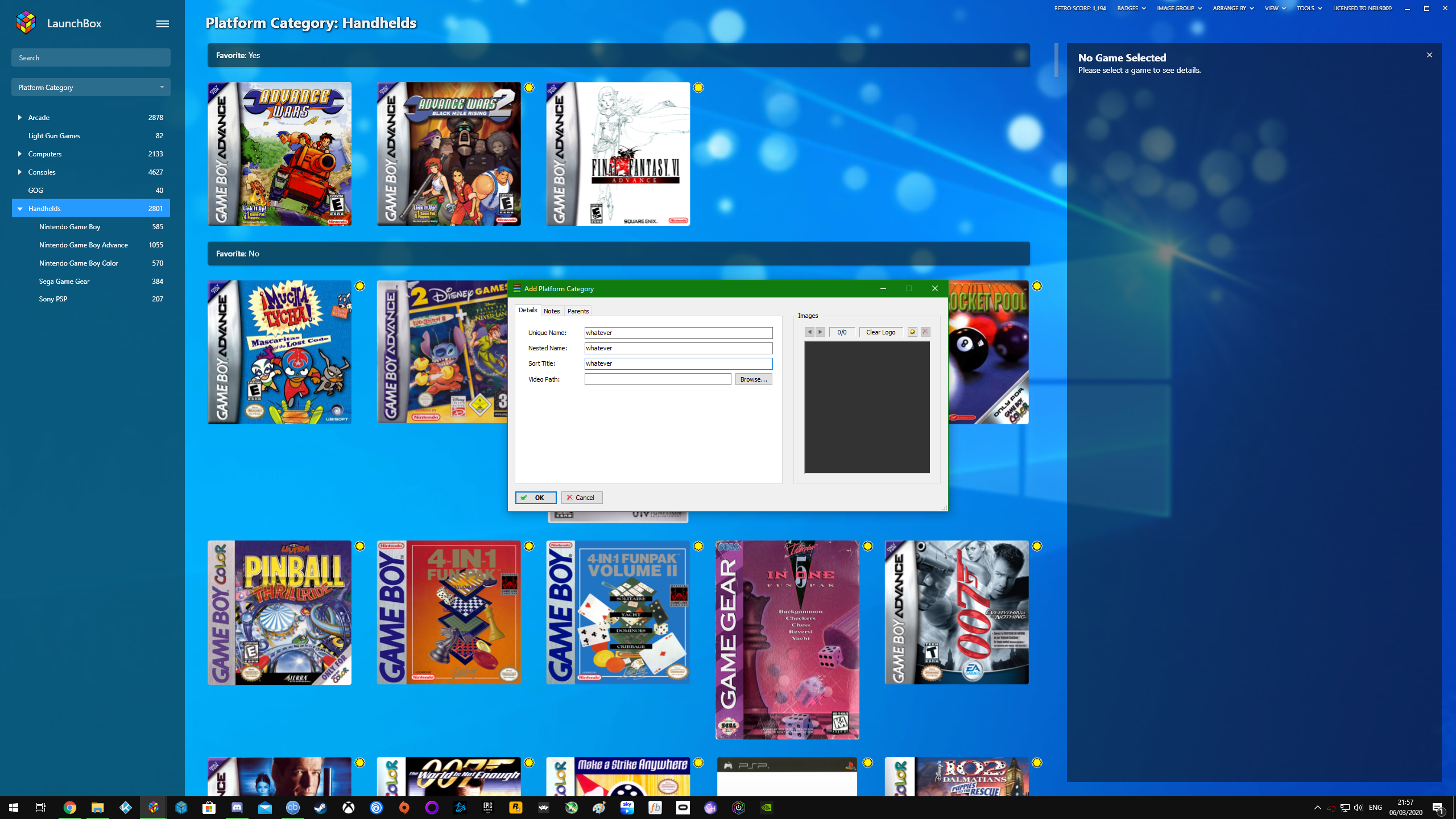Open Steam from the taskbar

pyautogui.click(x=321, y=808)
